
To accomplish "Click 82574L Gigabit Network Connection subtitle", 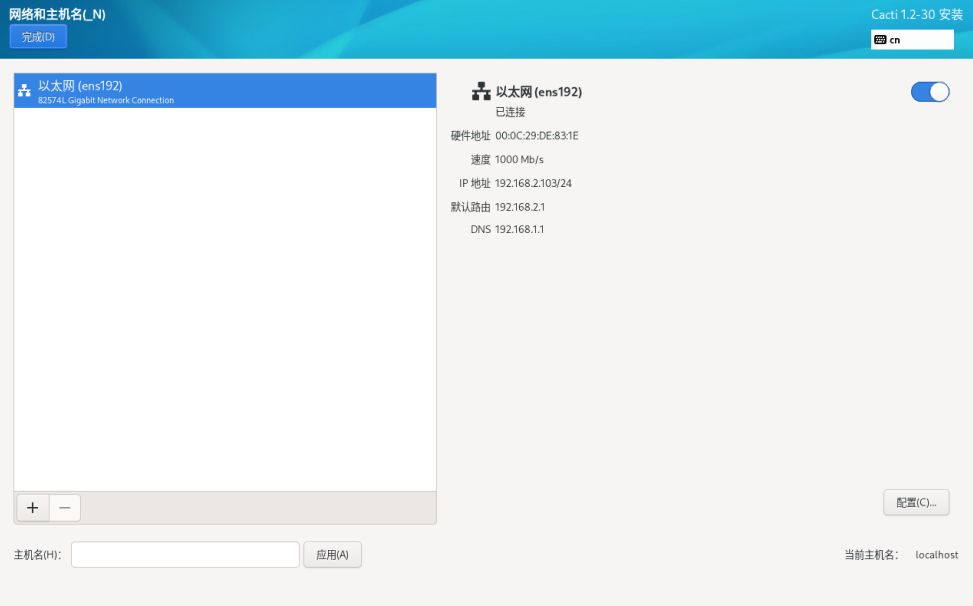I will coord(106,100).
